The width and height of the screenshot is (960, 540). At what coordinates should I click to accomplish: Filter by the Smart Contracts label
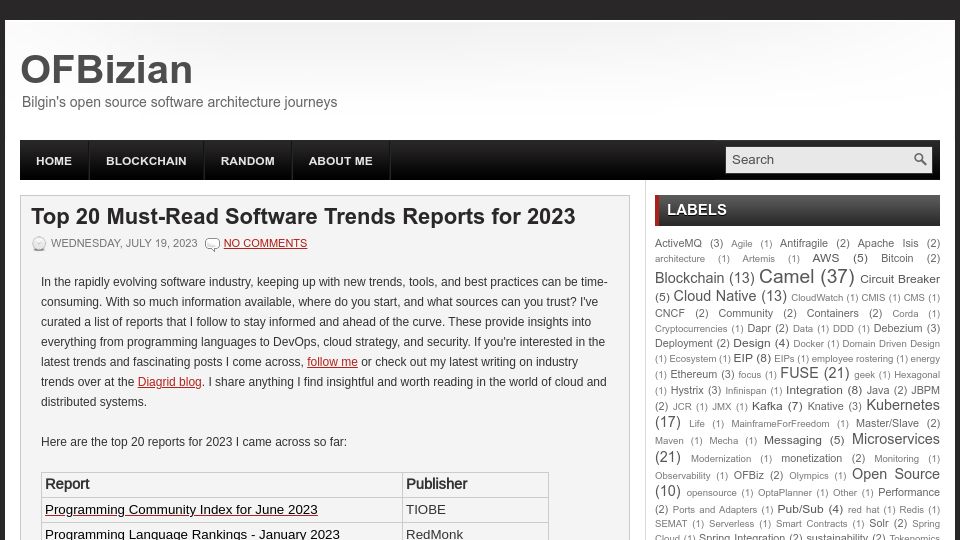(x=811, y=524)
